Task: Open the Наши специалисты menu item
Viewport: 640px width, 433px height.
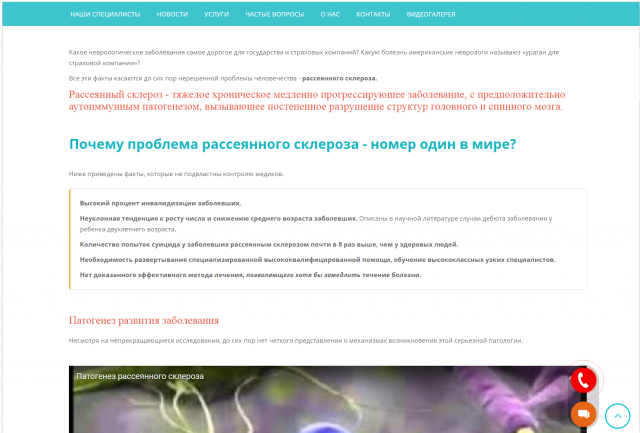Action: tap(105, 14)
